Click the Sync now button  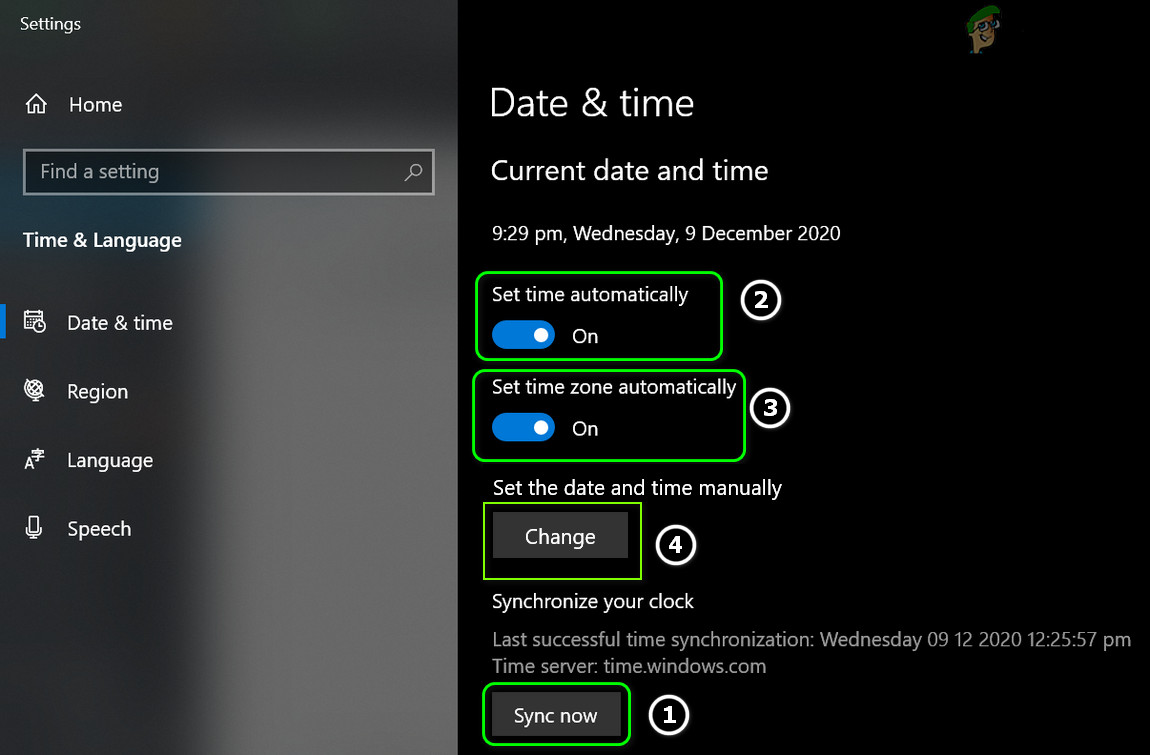click(556, 715)
